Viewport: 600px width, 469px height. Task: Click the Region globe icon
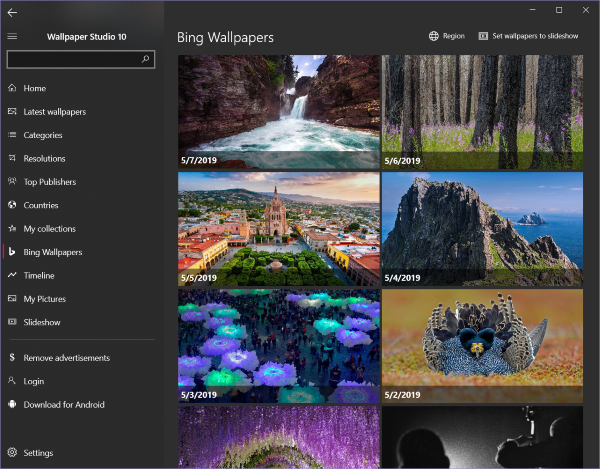pyautogui.click(x=434, y=36)
